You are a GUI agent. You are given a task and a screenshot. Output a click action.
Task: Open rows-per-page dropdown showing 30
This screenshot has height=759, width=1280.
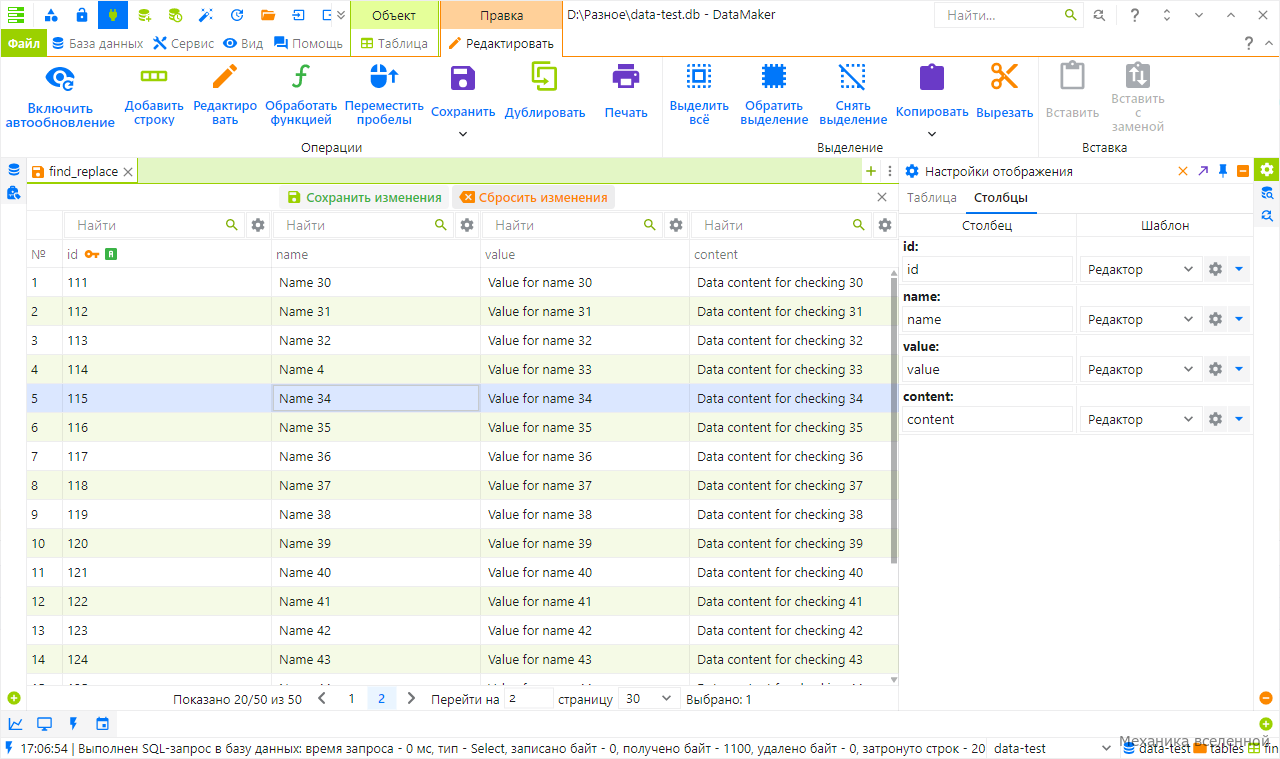[649, 699]
